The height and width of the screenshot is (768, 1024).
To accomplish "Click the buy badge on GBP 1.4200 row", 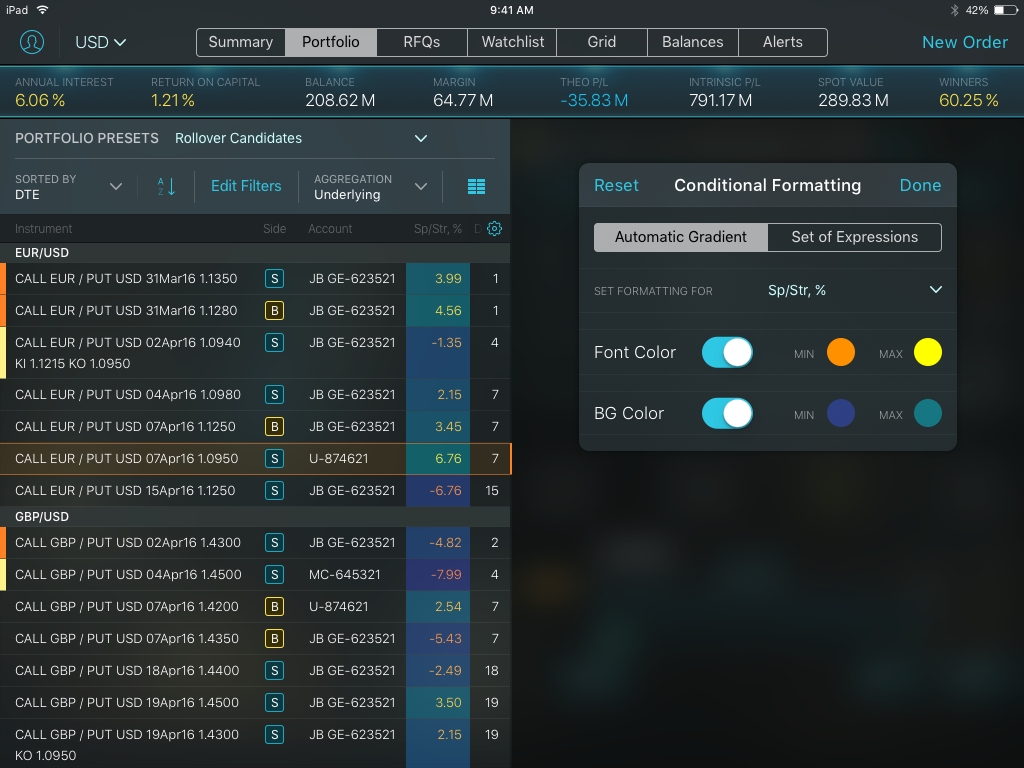I will 274,606.
